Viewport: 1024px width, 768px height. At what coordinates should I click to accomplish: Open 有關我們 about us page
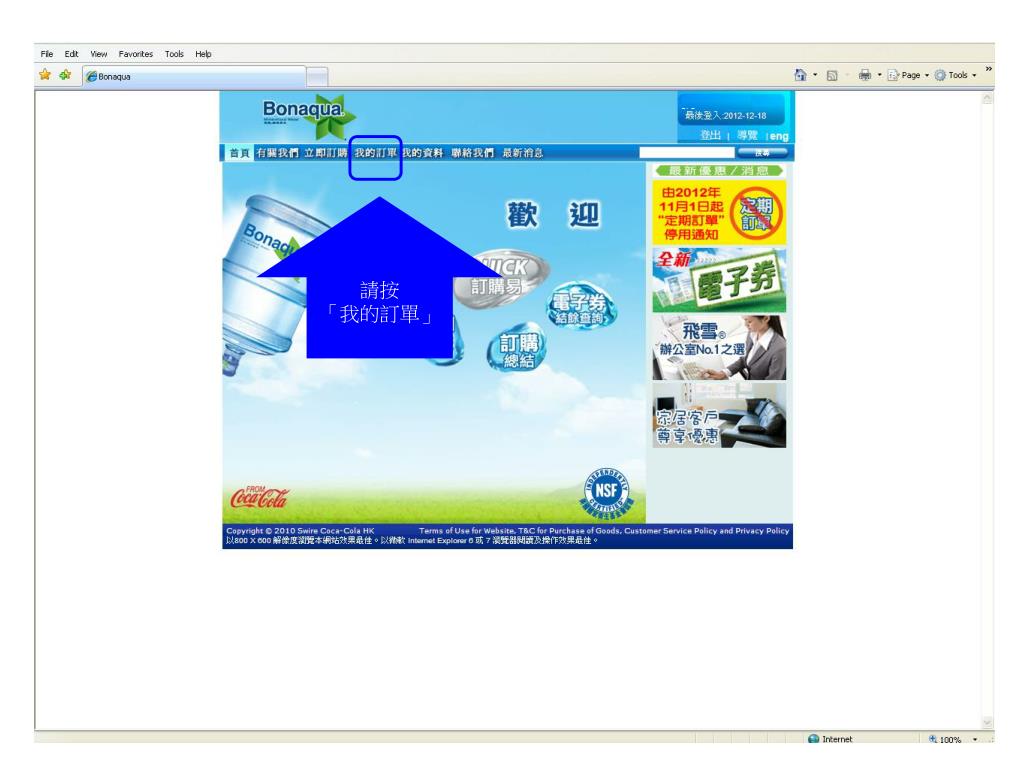click(x=278, y=153)
